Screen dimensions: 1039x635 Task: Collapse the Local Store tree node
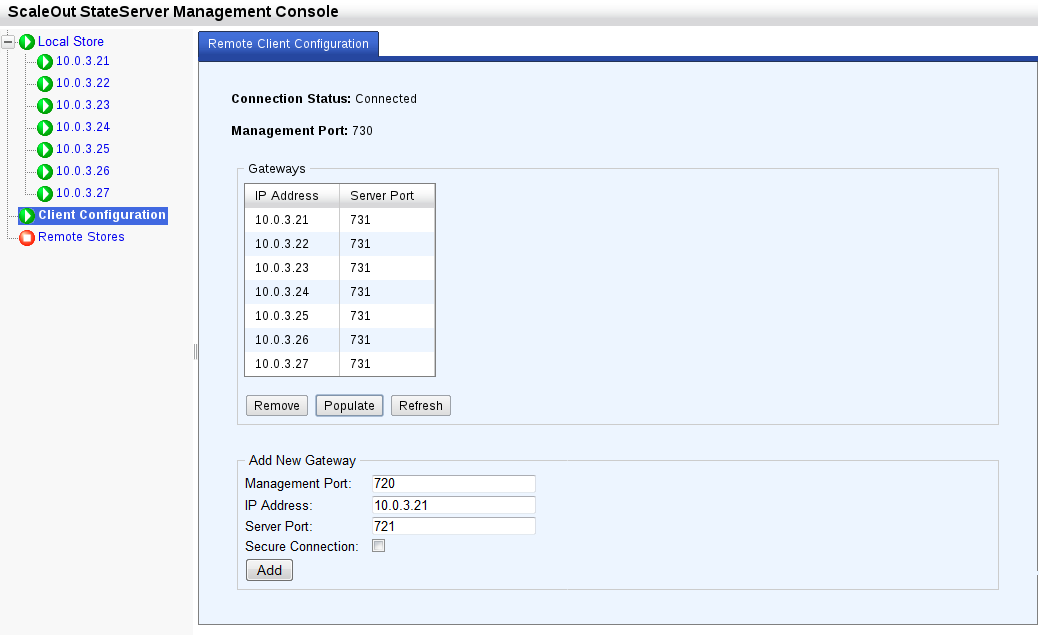coord(8,42)
